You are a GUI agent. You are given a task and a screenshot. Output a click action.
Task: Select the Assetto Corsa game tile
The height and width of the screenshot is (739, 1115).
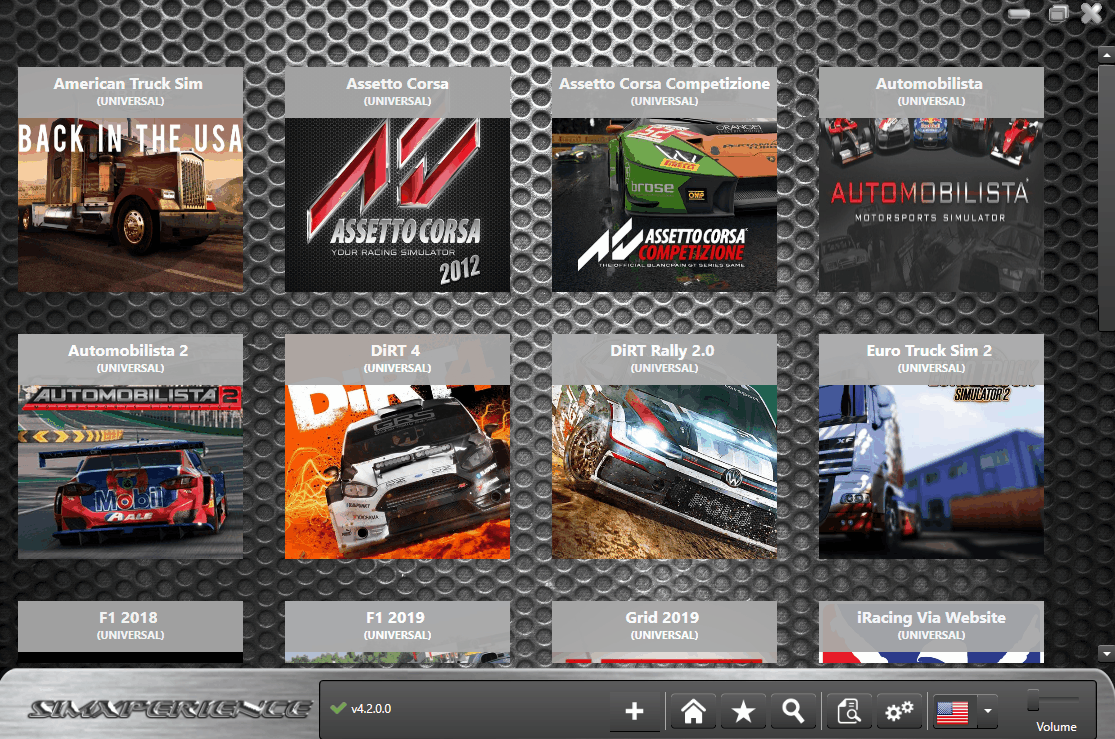point(397,180)
